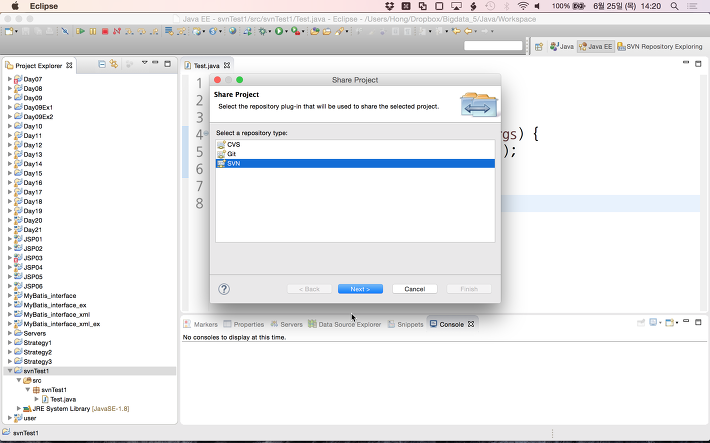The width and height of the screenshot is (710, 443).
Task: Select the MyBatis_interface project
Action: pos(50,296)
